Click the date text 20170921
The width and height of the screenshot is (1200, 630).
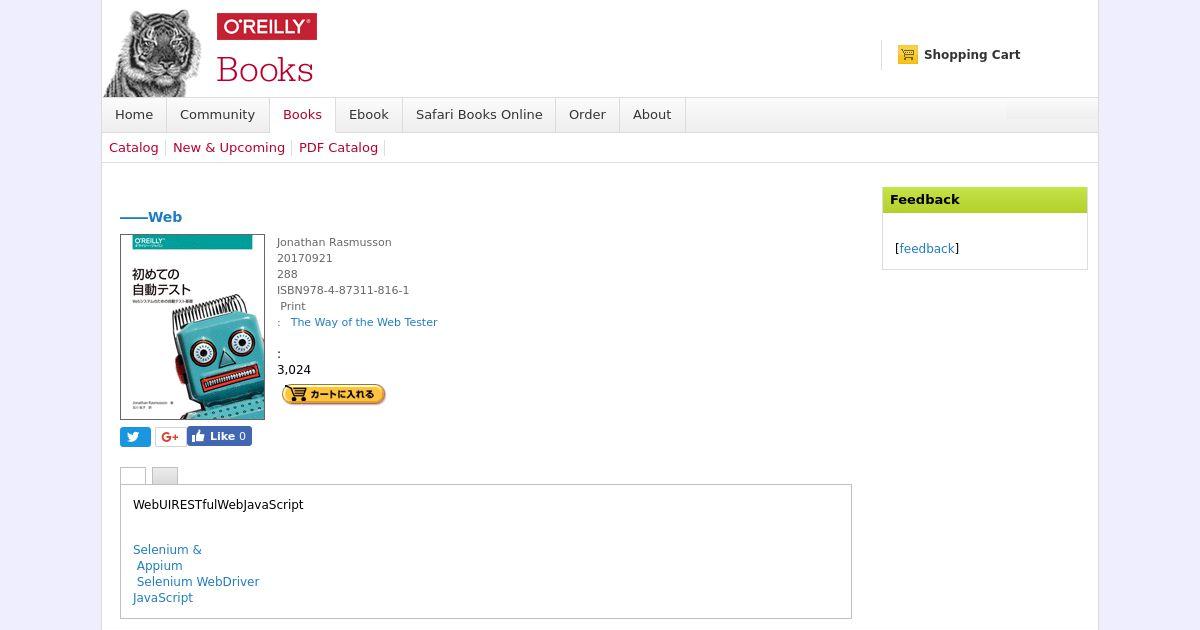click(305, 258)
